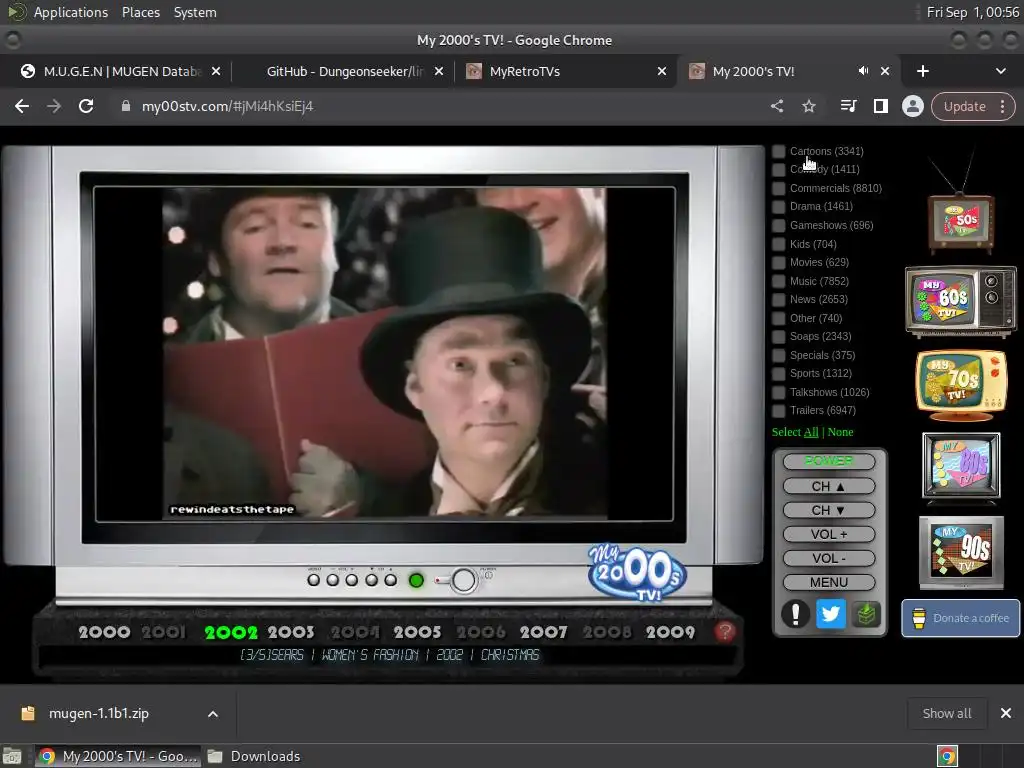Click the exclamation mark info icon

(795, 614)
